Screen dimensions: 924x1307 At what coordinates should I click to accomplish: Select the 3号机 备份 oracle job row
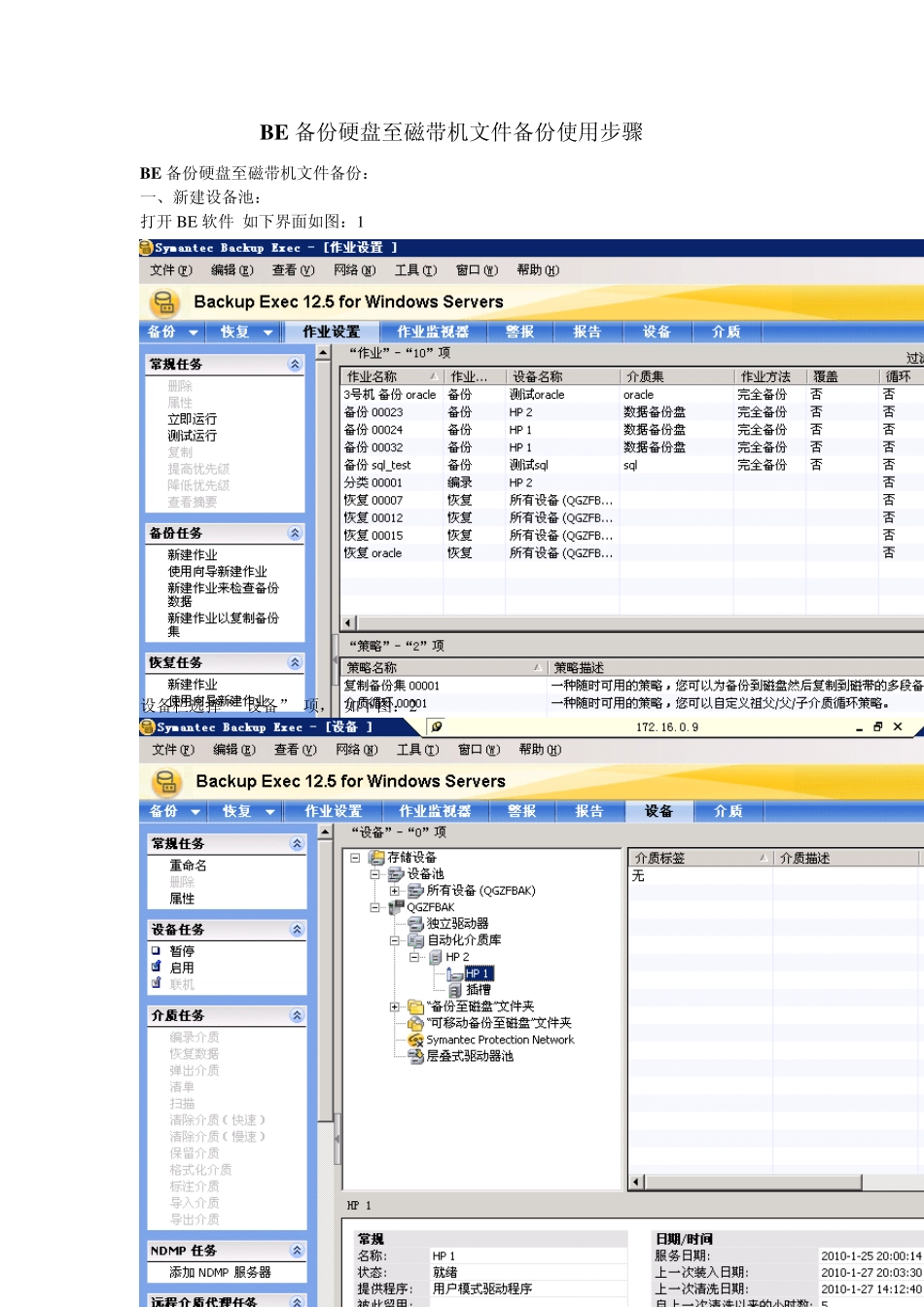click(630, 395)
